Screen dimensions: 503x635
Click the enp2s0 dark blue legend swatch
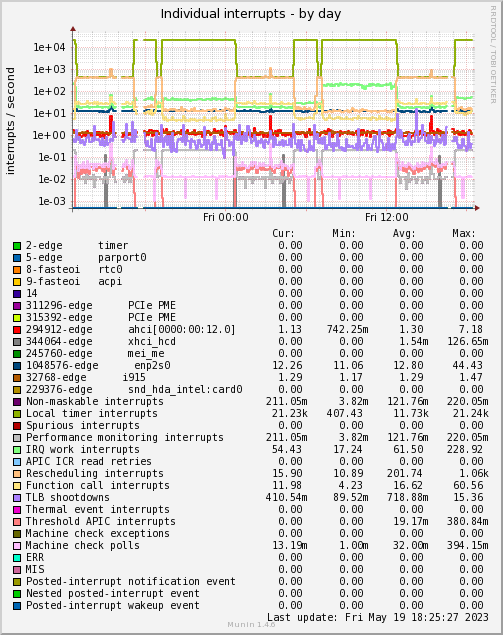pos(17,366)
